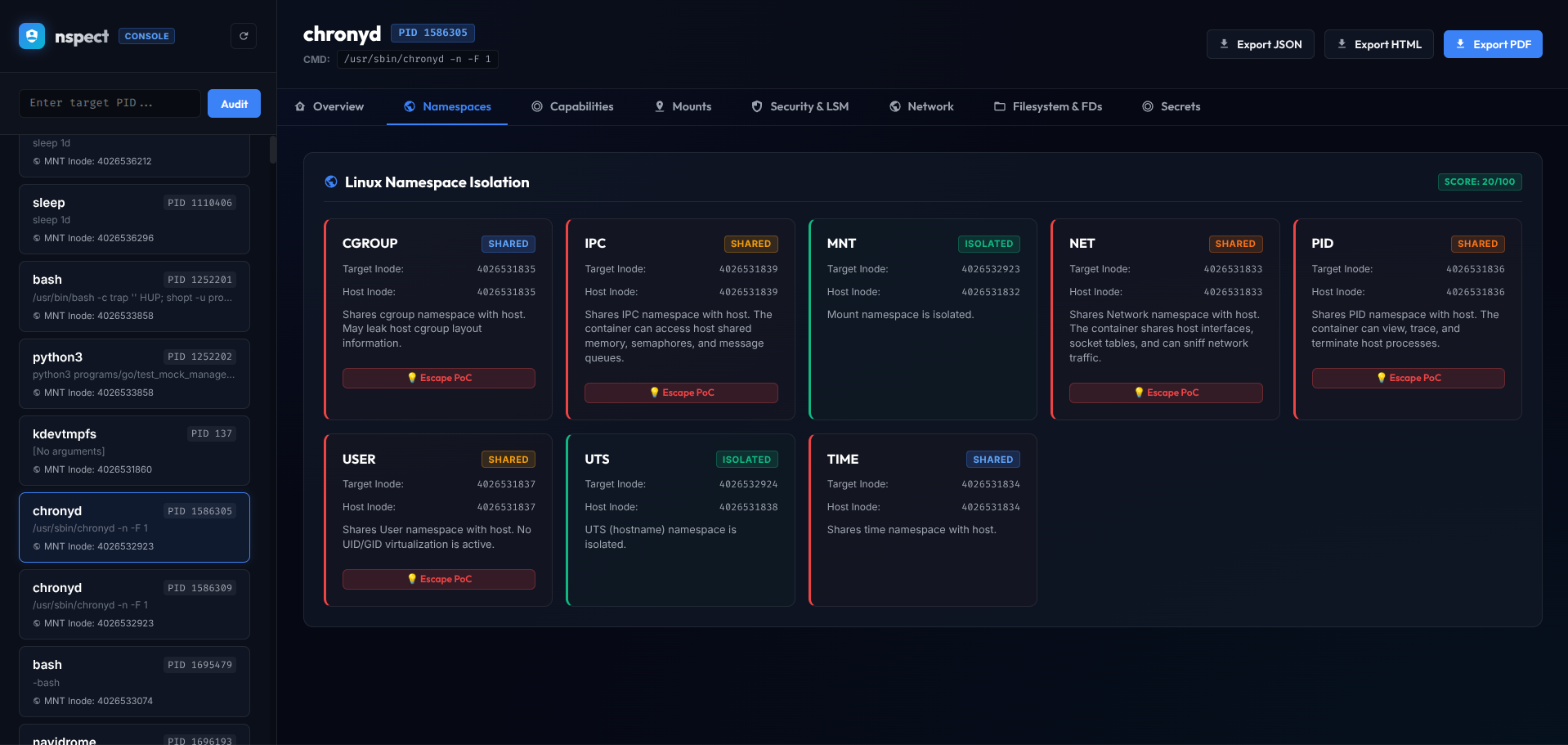The height and width of the screenshot is (745, 1568).
Task: Click the shield icon on Security & LSM
Action: [757, 107]
